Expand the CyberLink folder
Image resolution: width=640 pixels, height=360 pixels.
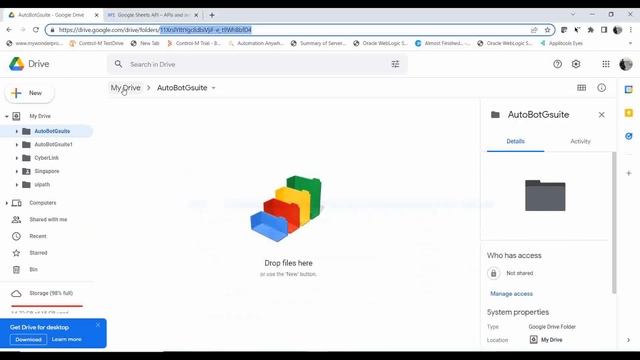(16, 158)
